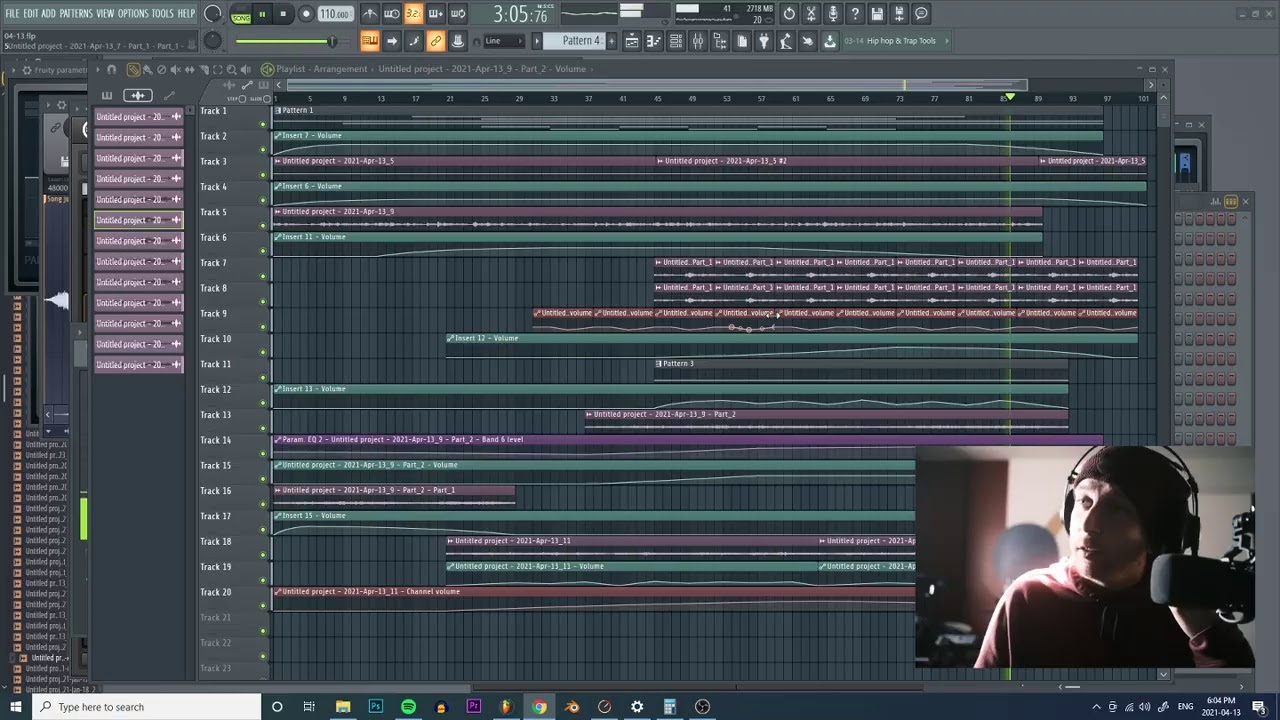Open playlist options menu arrow
This screenshot has height=720, width=1280.
pos(97,69)
